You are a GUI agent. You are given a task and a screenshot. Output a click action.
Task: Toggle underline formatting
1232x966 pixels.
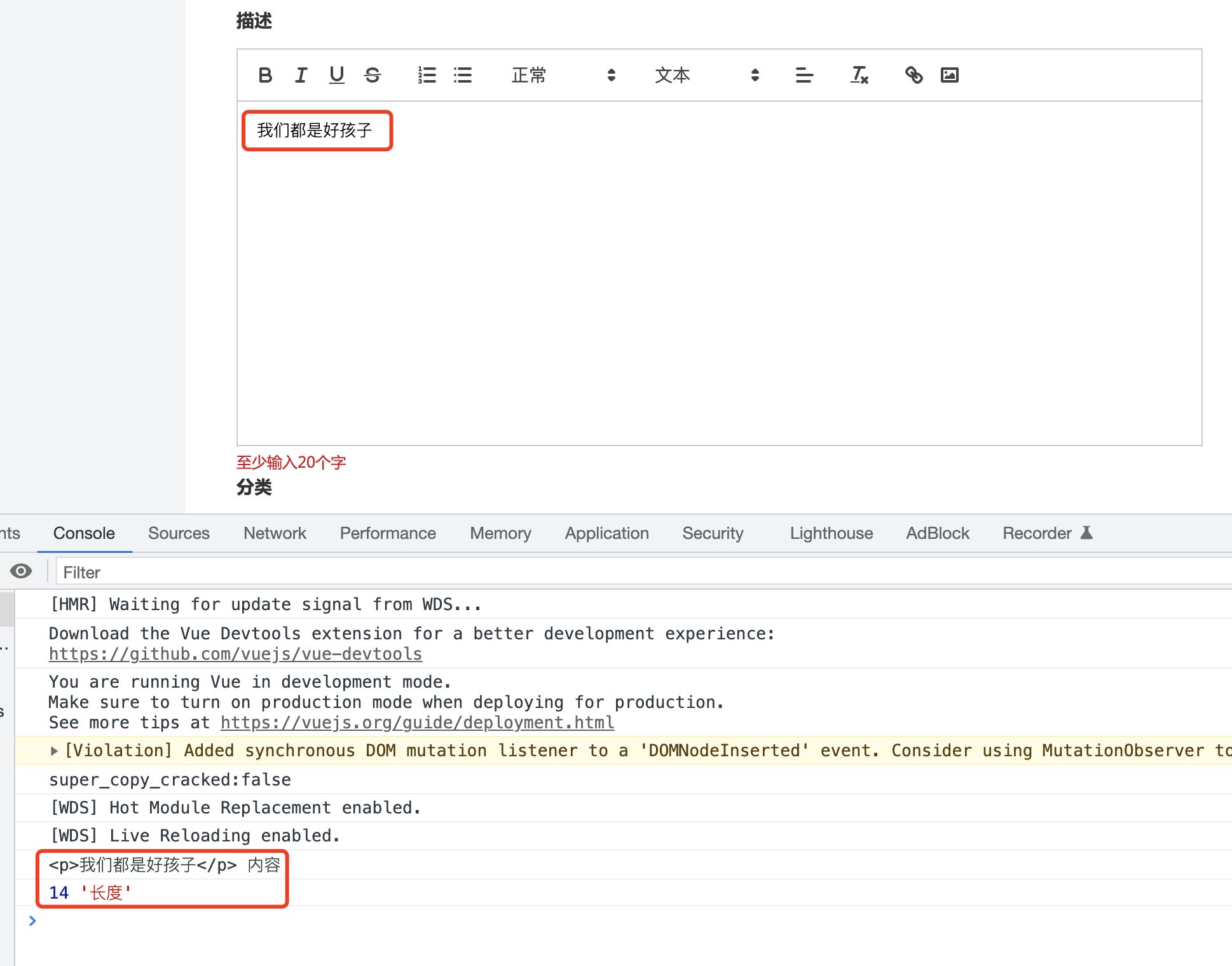pos(336,76)
